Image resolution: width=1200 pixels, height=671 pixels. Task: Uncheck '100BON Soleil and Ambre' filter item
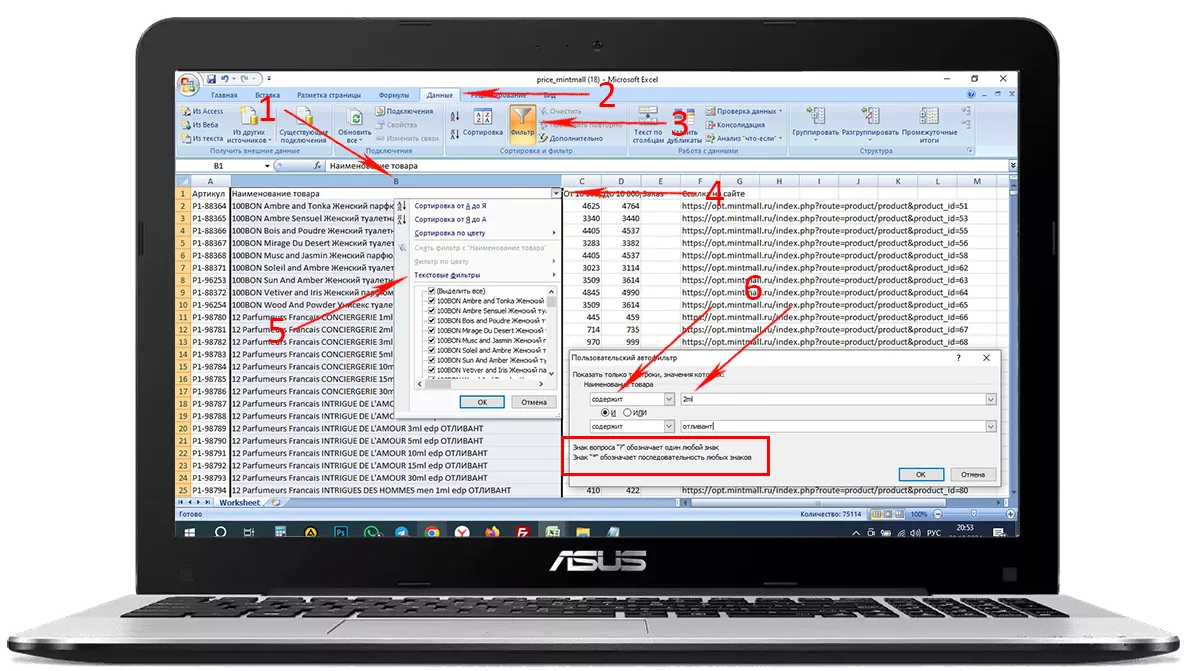(432, 350)
